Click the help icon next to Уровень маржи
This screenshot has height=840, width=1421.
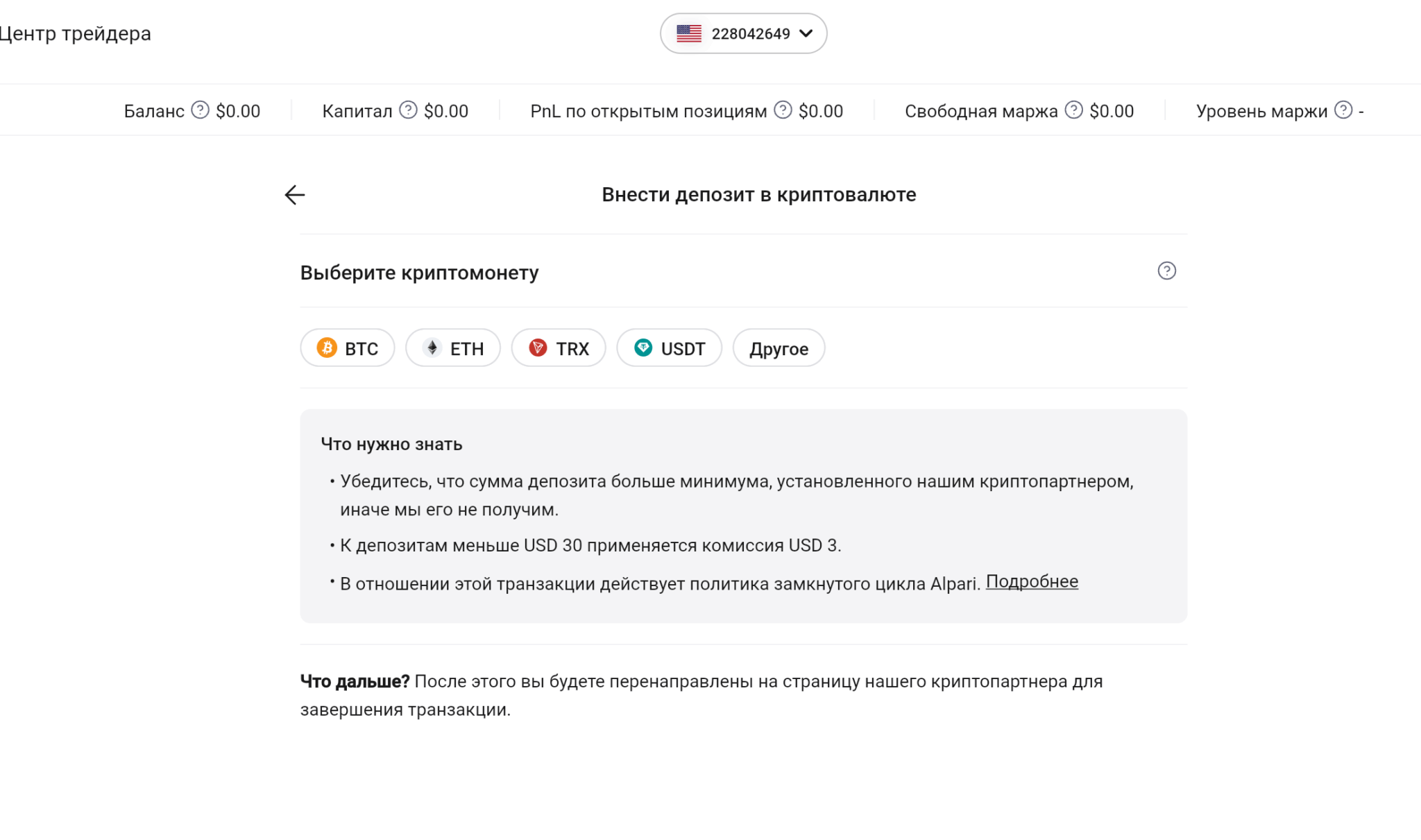pos(1343,110)
